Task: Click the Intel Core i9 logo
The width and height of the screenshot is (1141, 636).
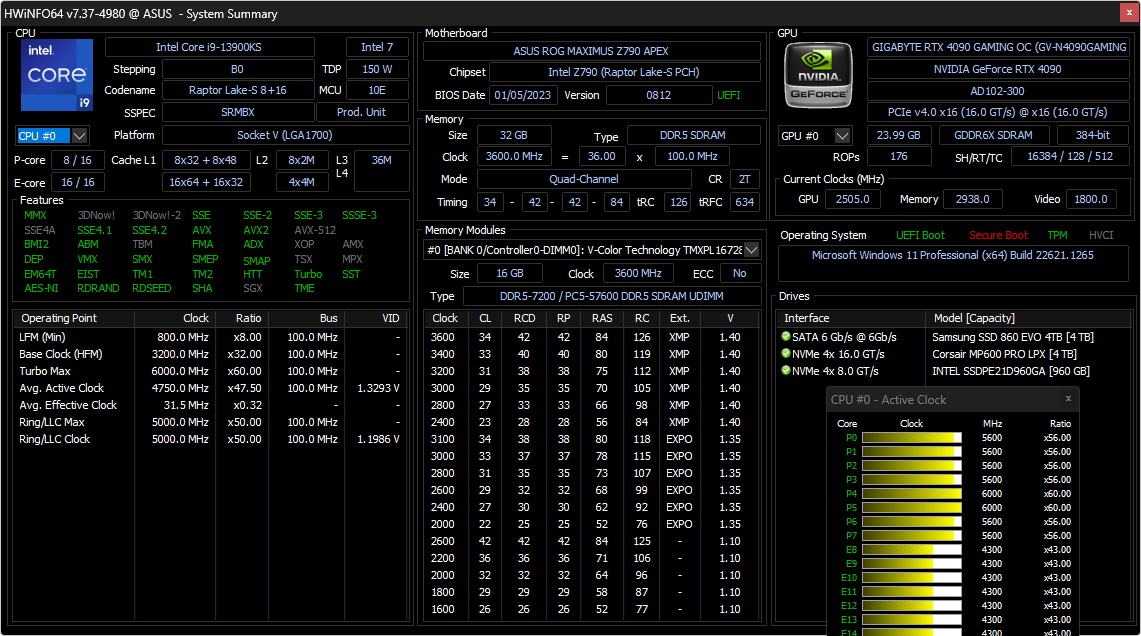Action: click(57, 75)
